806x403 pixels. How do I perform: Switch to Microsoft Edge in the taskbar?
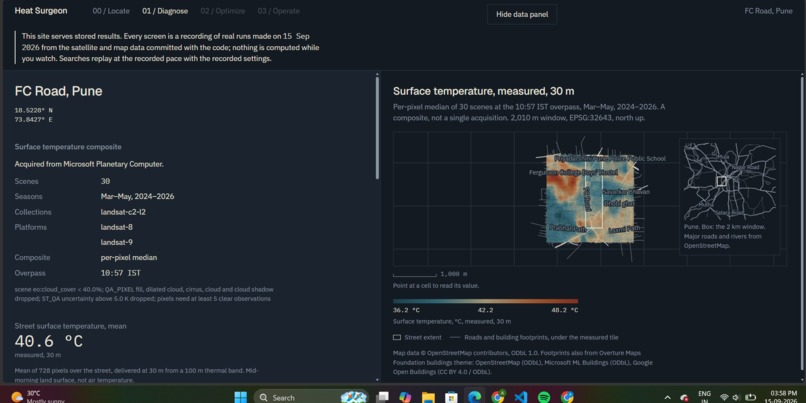(474, 397)
